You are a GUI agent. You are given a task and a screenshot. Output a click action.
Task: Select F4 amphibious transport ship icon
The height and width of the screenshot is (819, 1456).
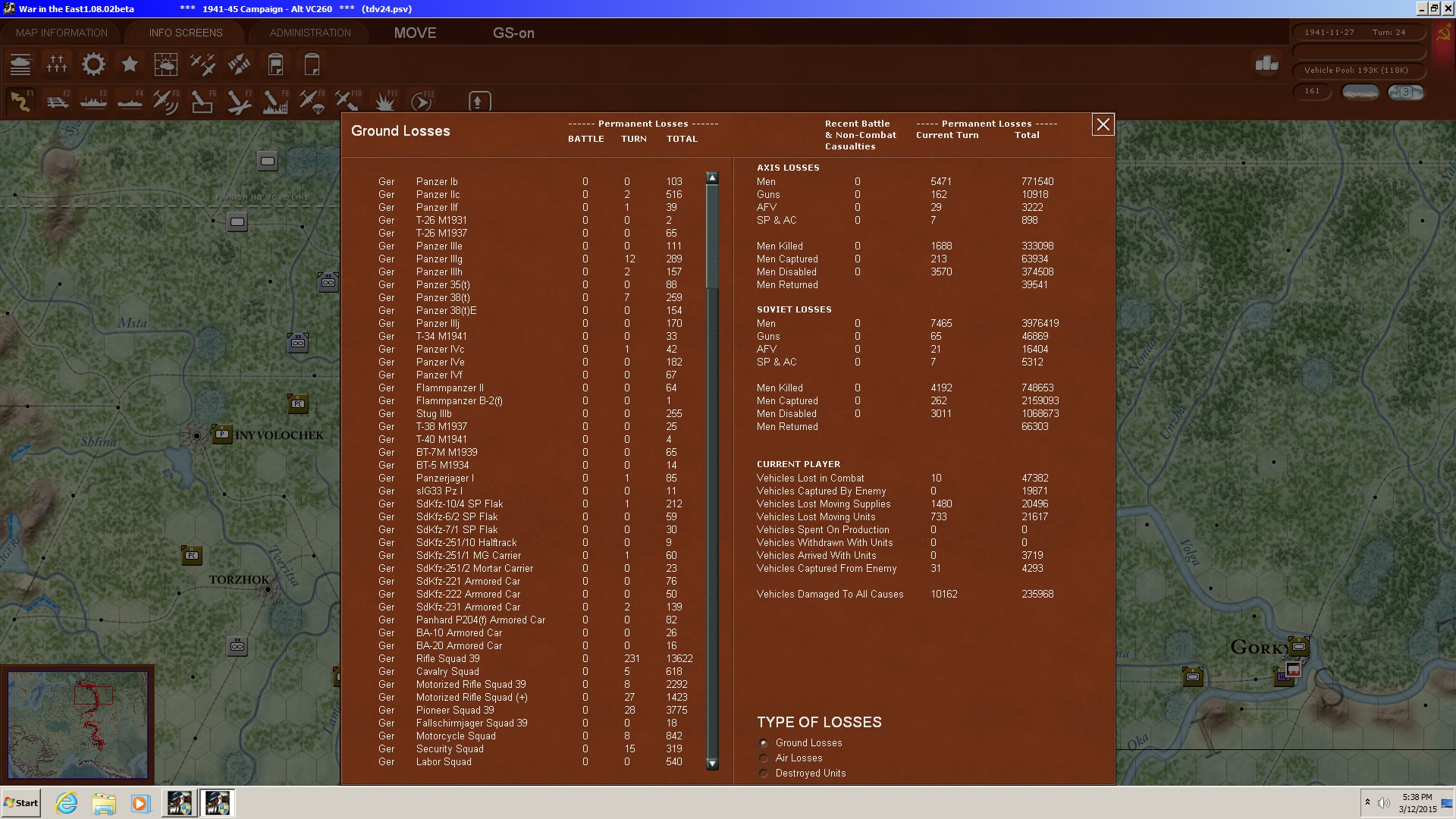[130, 102]
